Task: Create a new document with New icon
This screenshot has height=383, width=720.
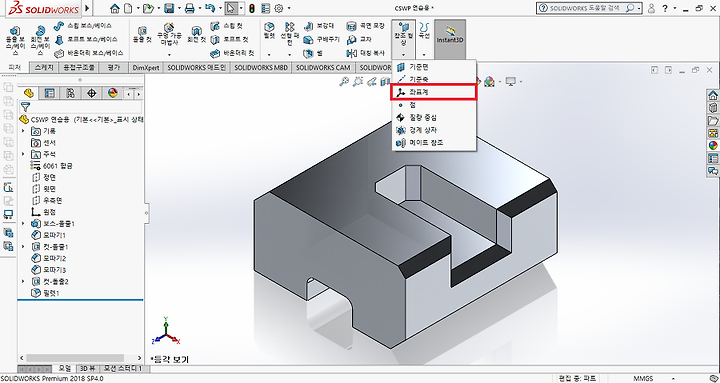Action: [x=128, y=8]
